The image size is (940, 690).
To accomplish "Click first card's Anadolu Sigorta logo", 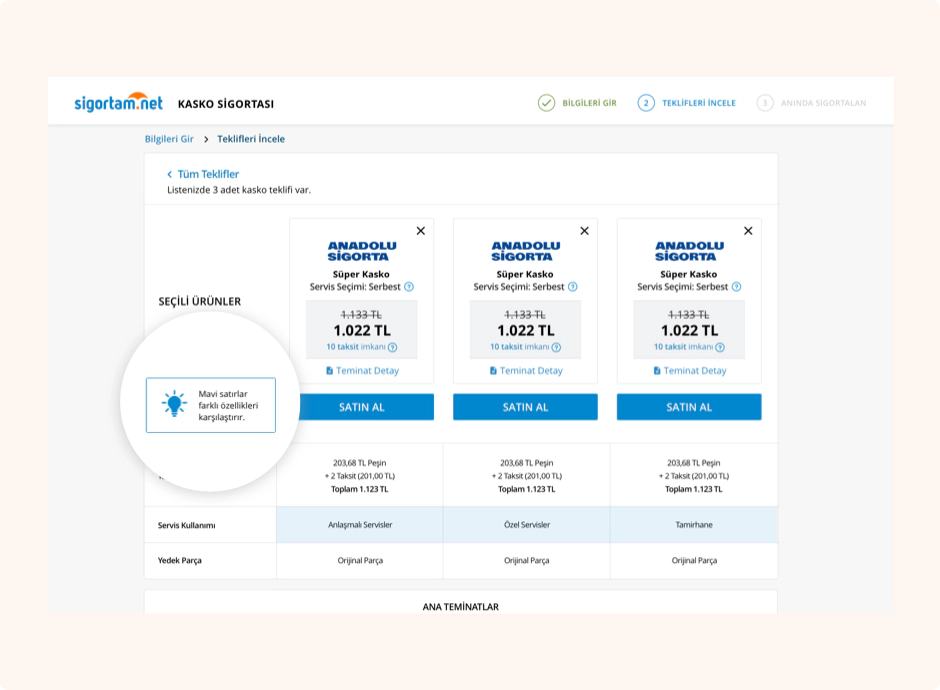I will coord(361,251).
